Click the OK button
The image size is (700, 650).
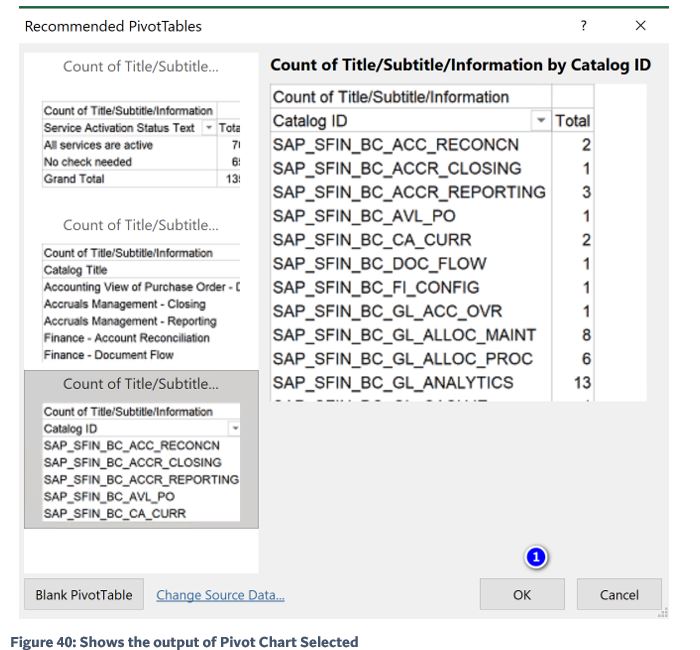(x=522, y=594)
